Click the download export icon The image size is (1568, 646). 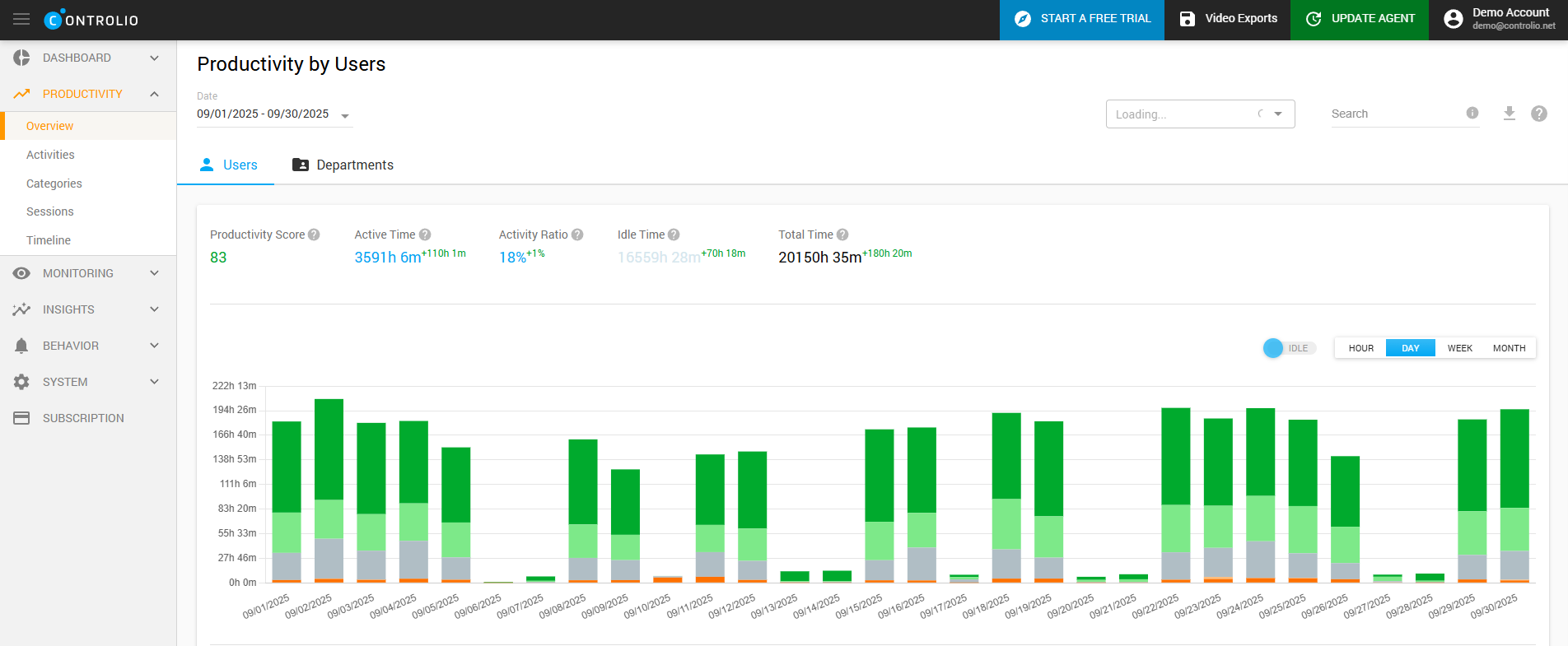[1509, 114]
